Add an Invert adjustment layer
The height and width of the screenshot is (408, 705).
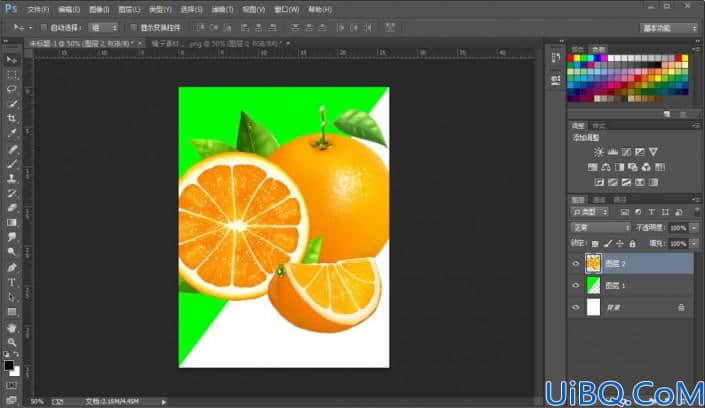599,182
